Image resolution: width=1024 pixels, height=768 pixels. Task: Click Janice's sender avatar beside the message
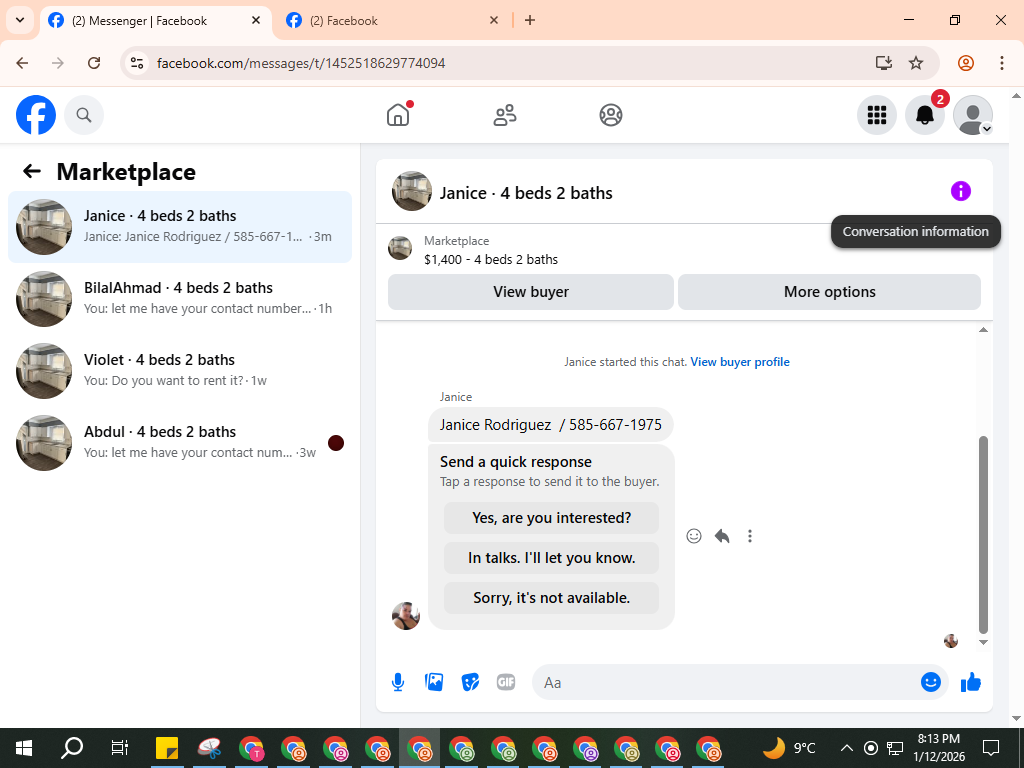click(x=406, y=616)
